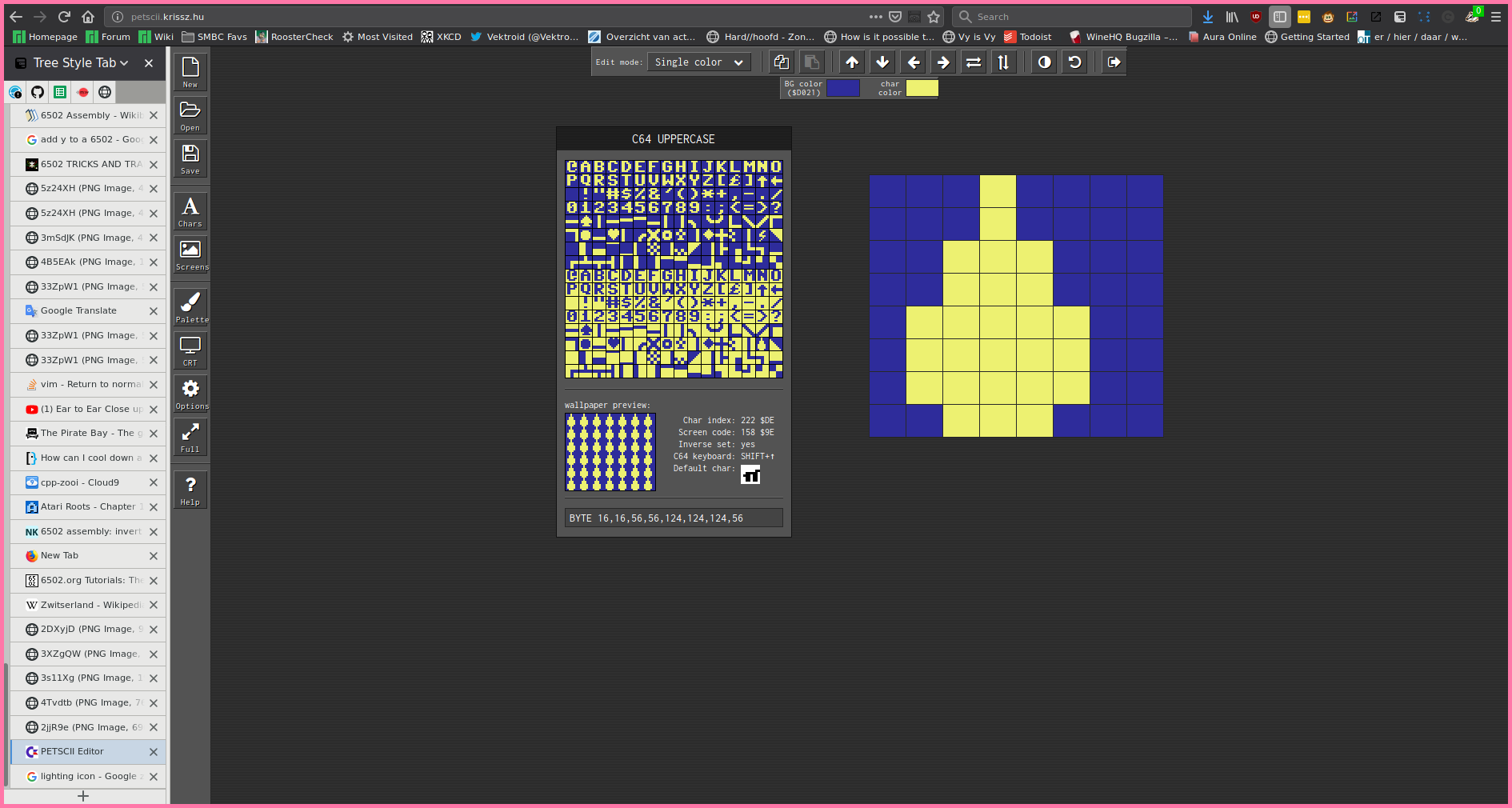The image size is (1512, 808).
Task: Rotate the character using rotate icon
Action: 1074,62
